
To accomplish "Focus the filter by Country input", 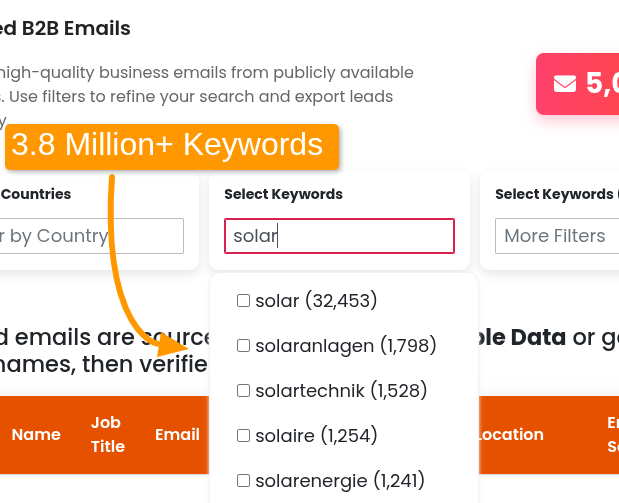I will [90, 236].
